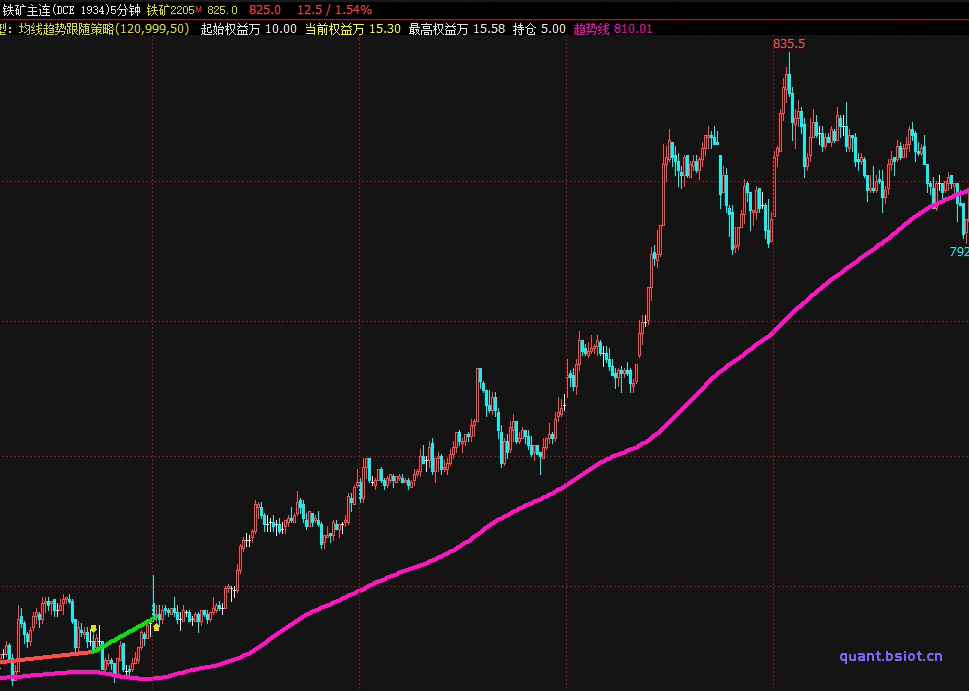Click the 起始权益万 10.00 indicator
969x691 pixels.
[248, 29]
